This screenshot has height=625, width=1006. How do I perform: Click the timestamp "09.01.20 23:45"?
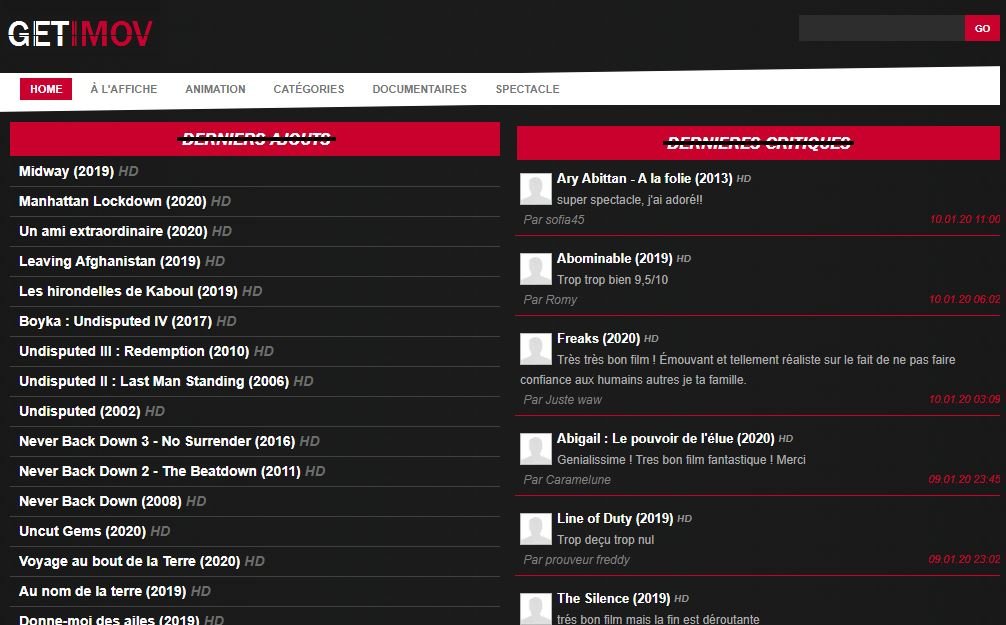tap(964, 480)
